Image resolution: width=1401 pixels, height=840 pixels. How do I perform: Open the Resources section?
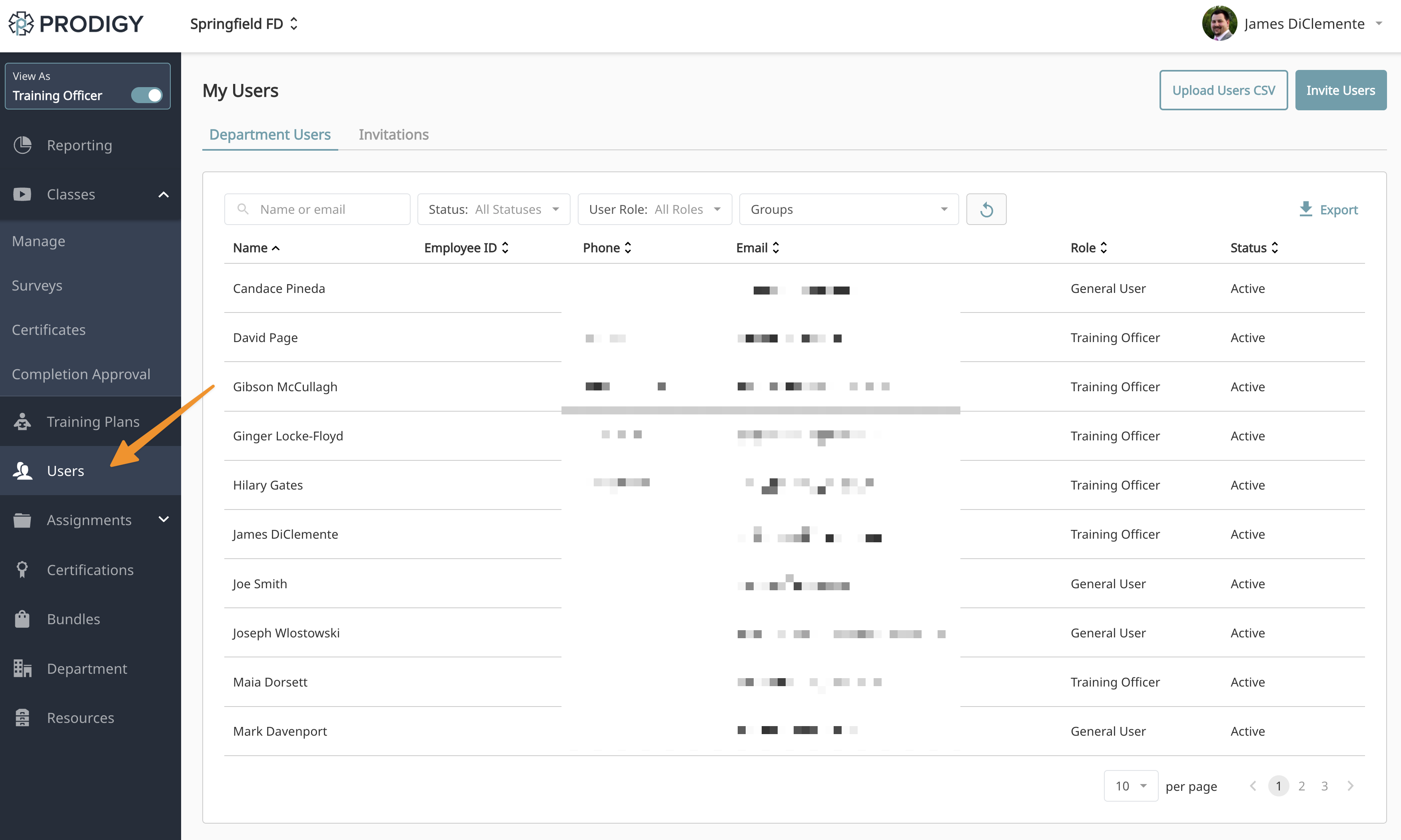tap(80, 717)
